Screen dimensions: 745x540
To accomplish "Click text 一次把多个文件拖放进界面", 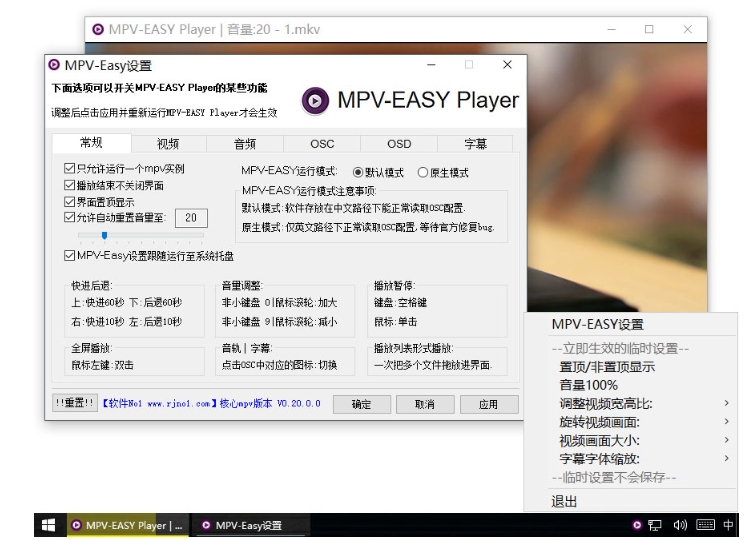I will tap(433, 365).
